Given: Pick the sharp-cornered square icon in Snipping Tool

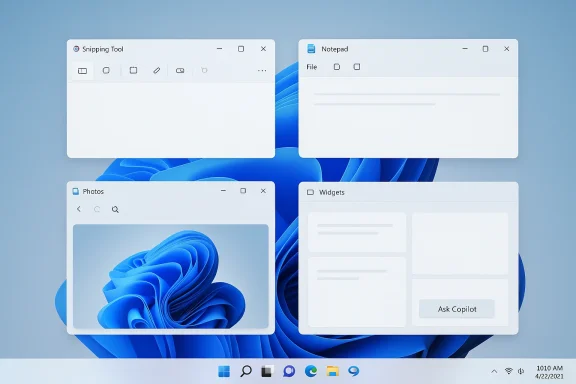Looking at the screenshot, I should click(x=133, y=70).
